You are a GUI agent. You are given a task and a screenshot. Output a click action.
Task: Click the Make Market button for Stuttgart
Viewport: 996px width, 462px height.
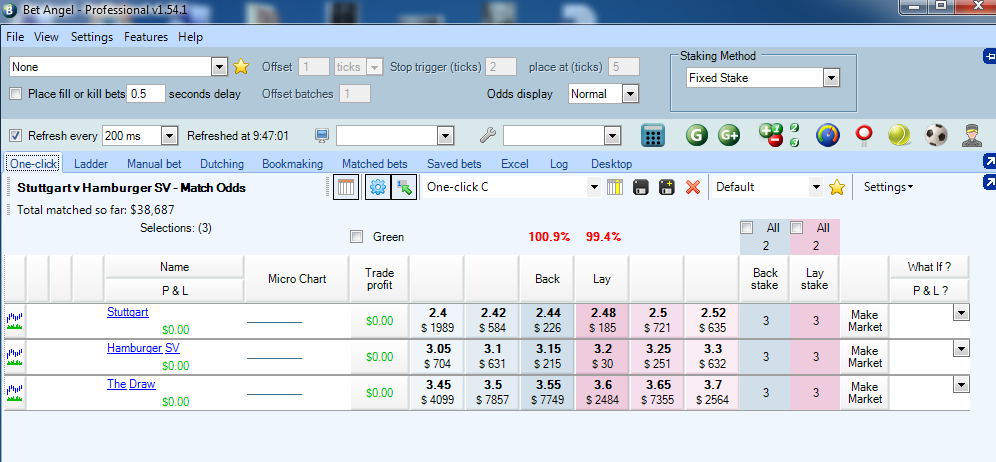[x=865, y=321]
